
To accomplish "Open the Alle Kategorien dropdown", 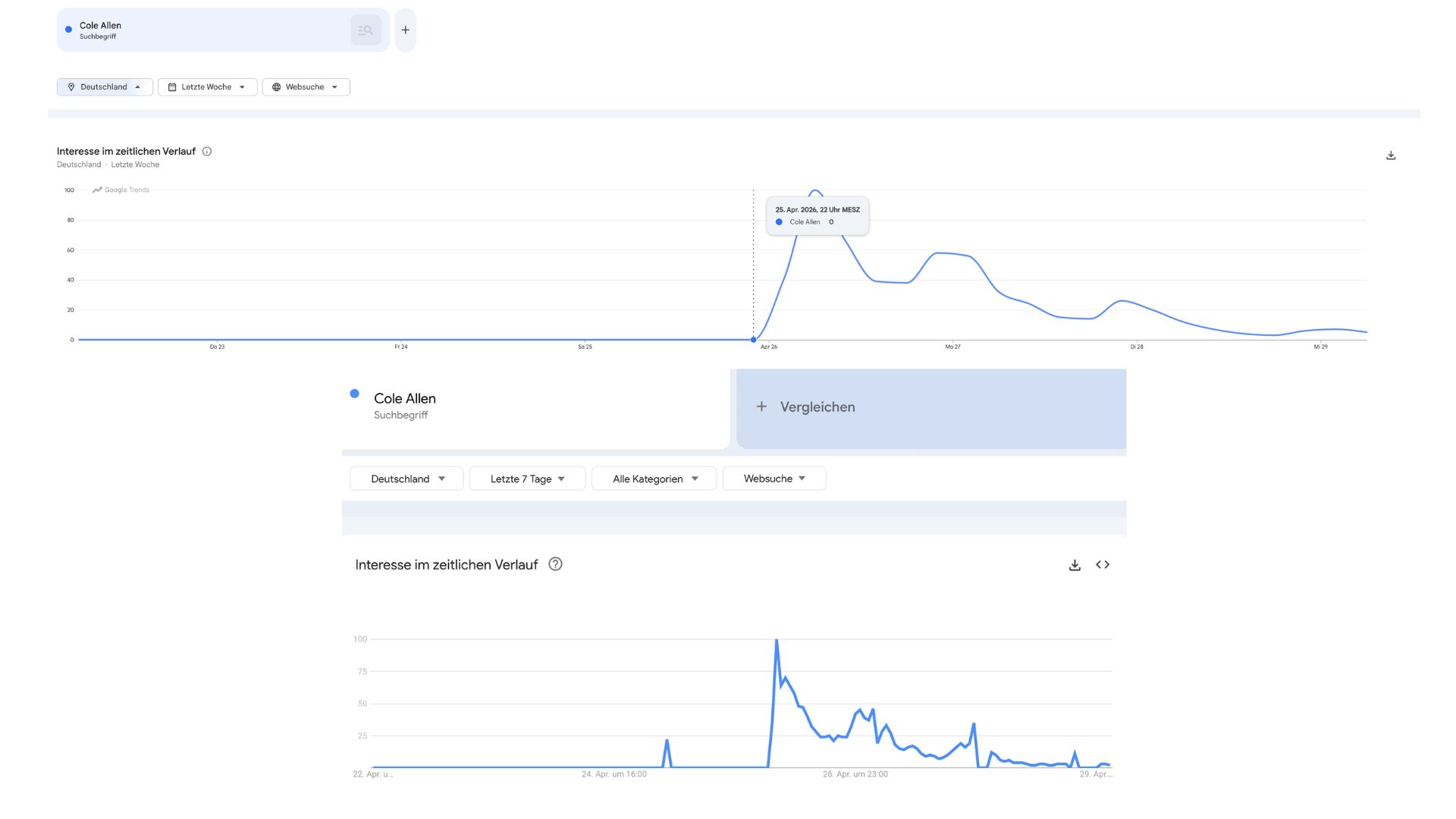I will [653, 479].
